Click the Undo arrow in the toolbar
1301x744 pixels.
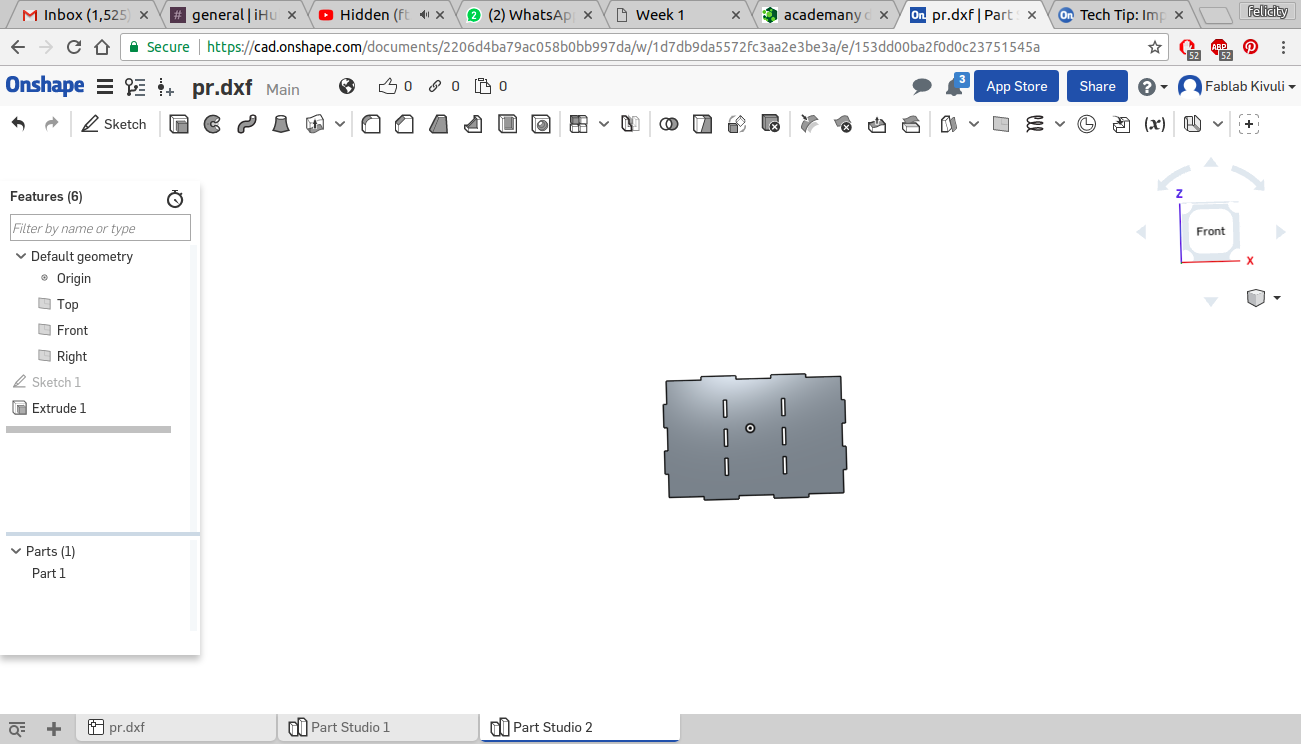click(x=18, y=124)
